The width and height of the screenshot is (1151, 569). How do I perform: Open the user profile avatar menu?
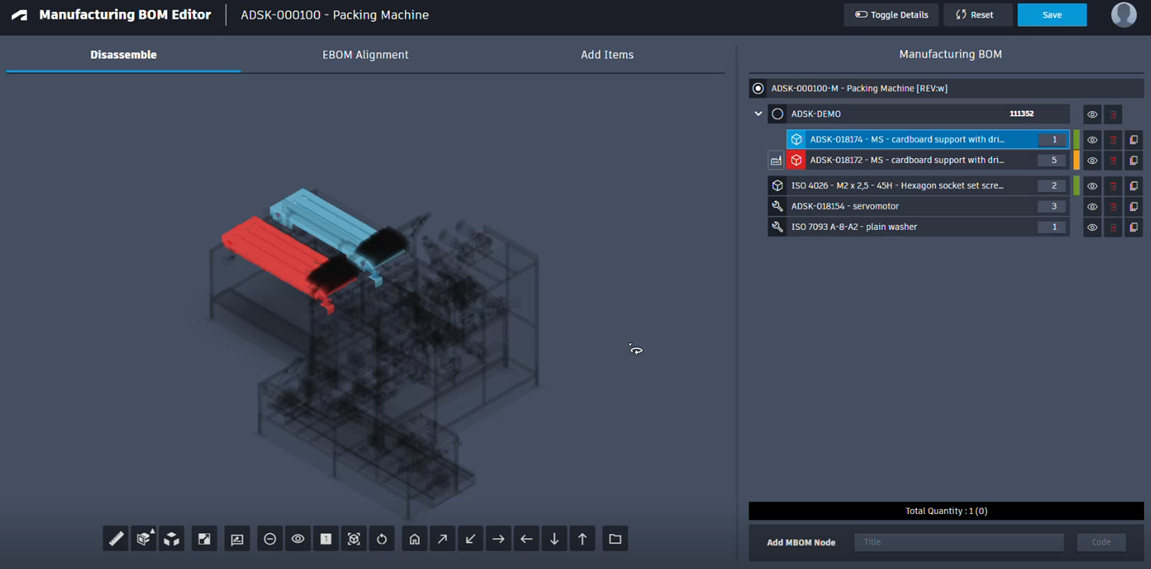coord(1124,15)
